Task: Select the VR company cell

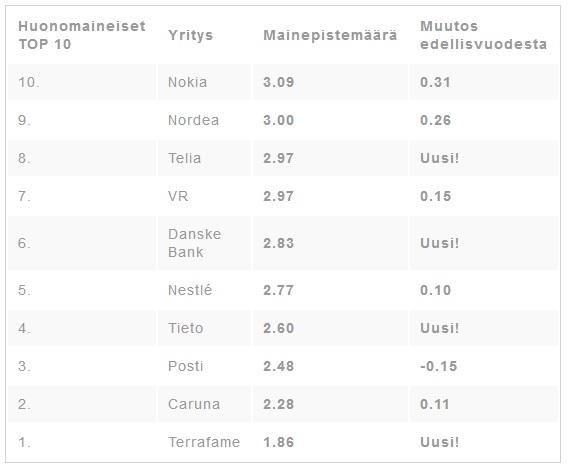Action: [178, 196]
